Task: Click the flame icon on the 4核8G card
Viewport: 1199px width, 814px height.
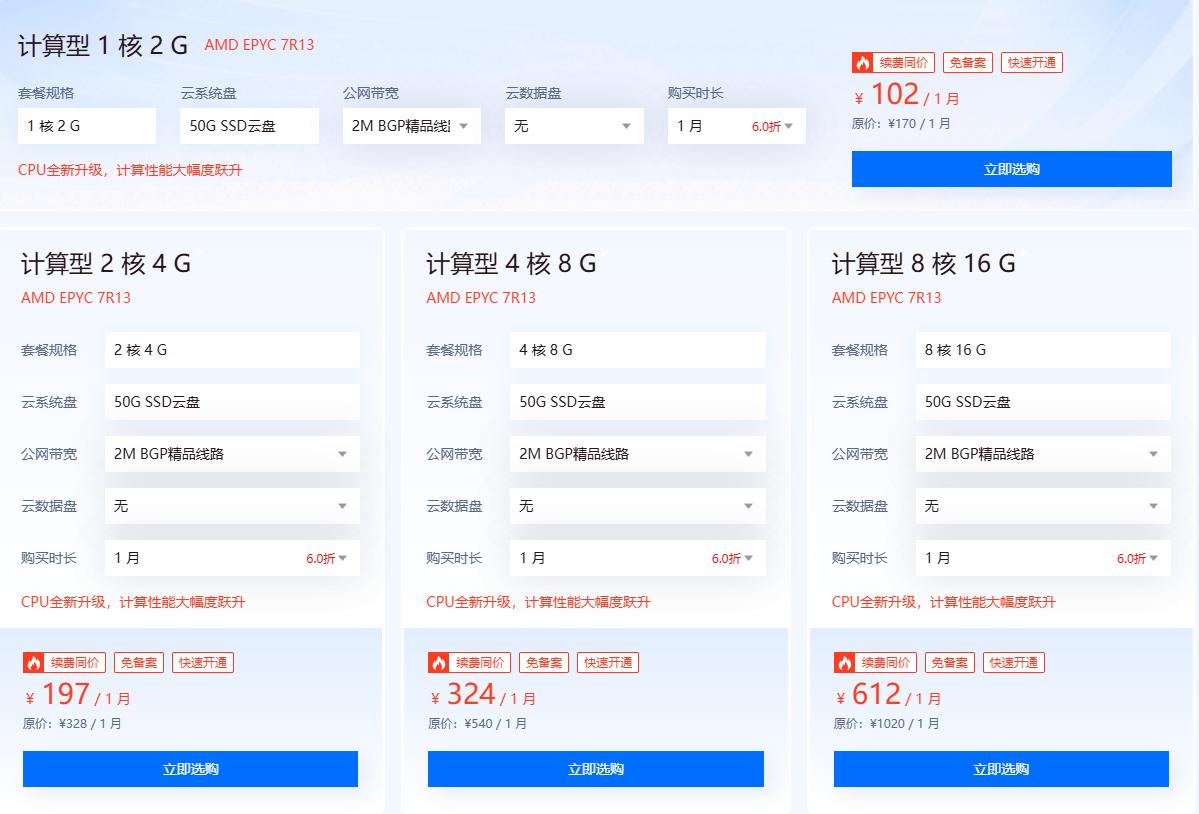Action: click(x=440, y=662)
